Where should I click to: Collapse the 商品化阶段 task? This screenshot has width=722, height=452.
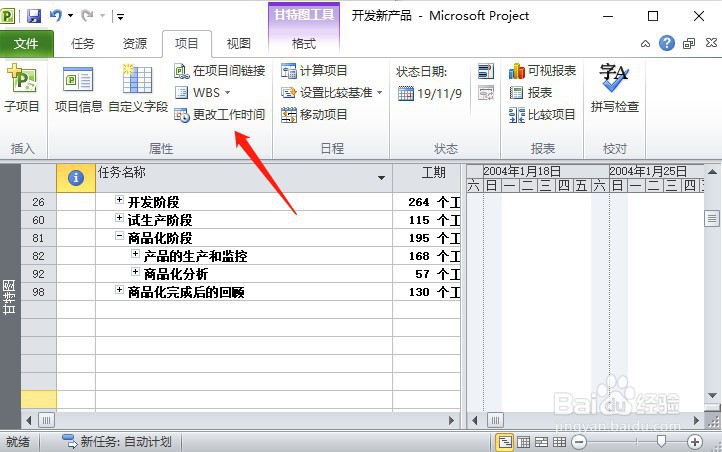click(x=119, y=236)
